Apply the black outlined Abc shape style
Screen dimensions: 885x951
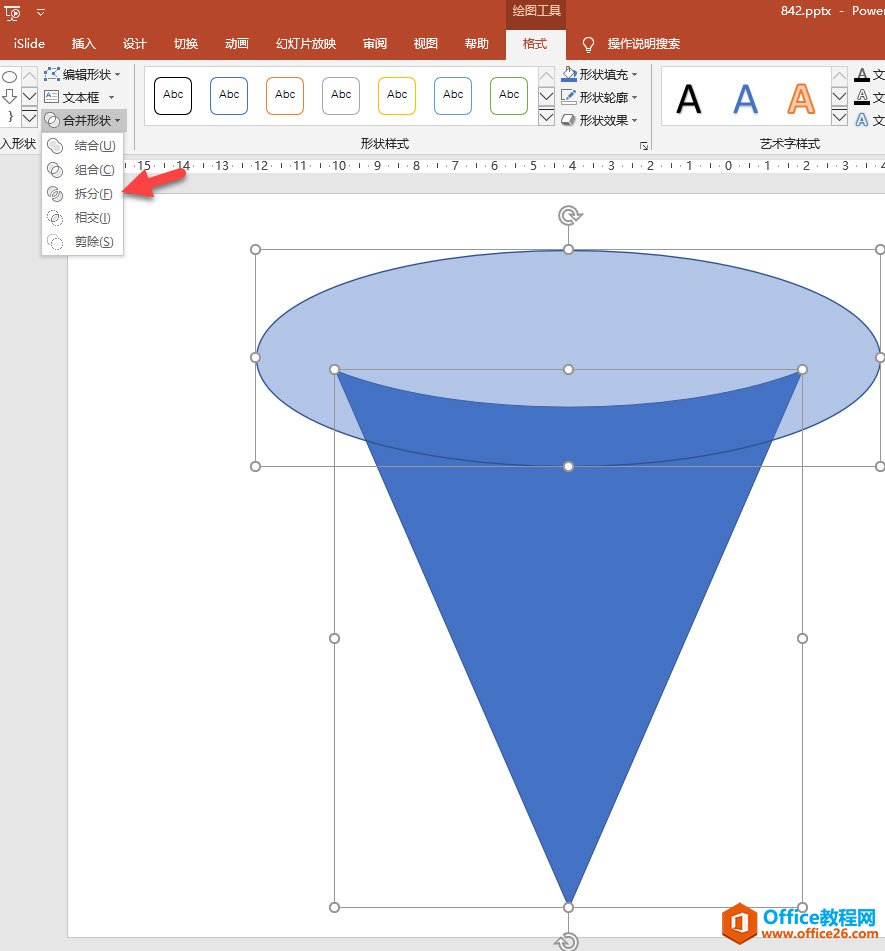[173, 95]
